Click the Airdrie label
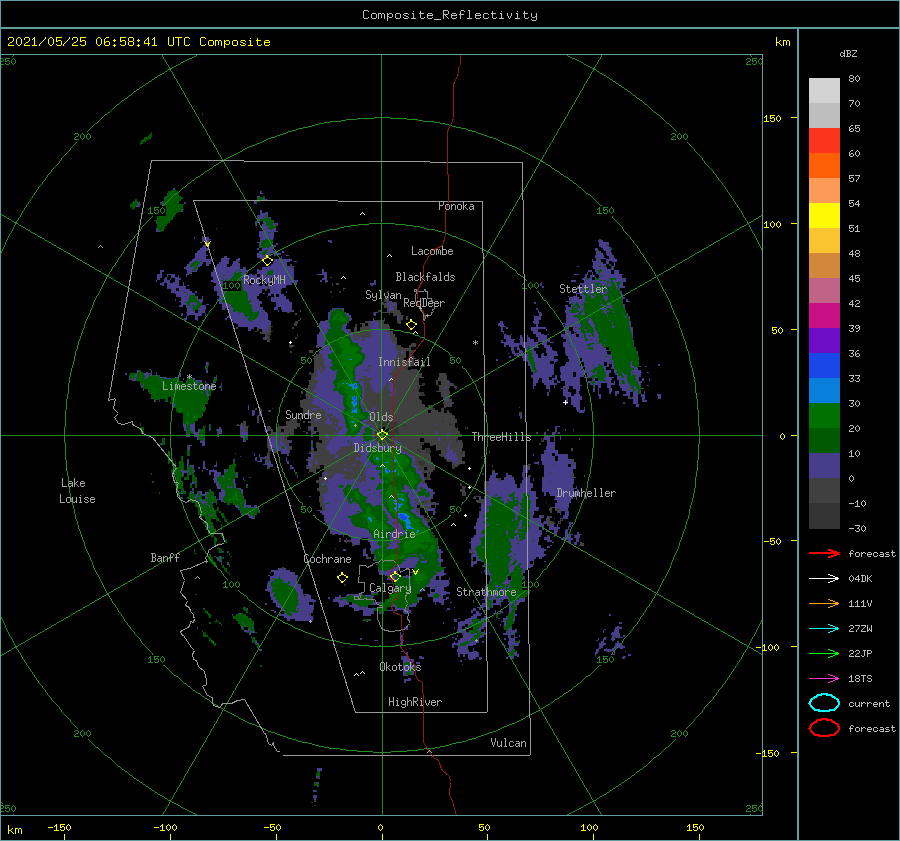The width and height of the screenshot is (900, 841). [394, 534]
